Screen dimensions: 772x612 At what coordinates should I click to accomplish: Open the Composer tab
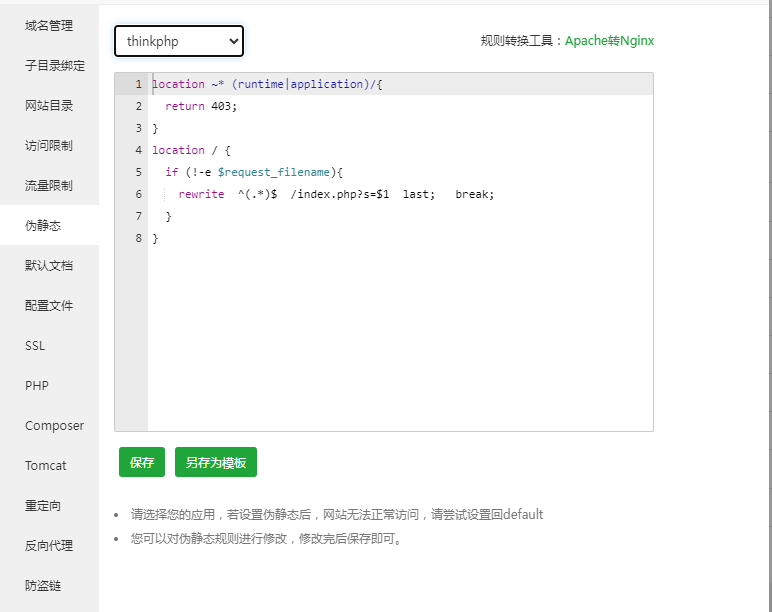(49, 425)
